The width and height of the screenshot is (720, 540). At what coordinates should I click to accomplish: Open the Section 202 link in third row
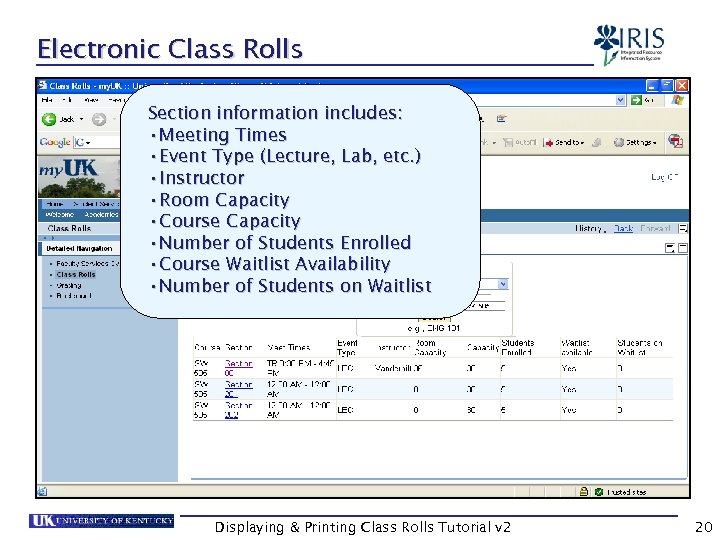click(x=238, y=410)
